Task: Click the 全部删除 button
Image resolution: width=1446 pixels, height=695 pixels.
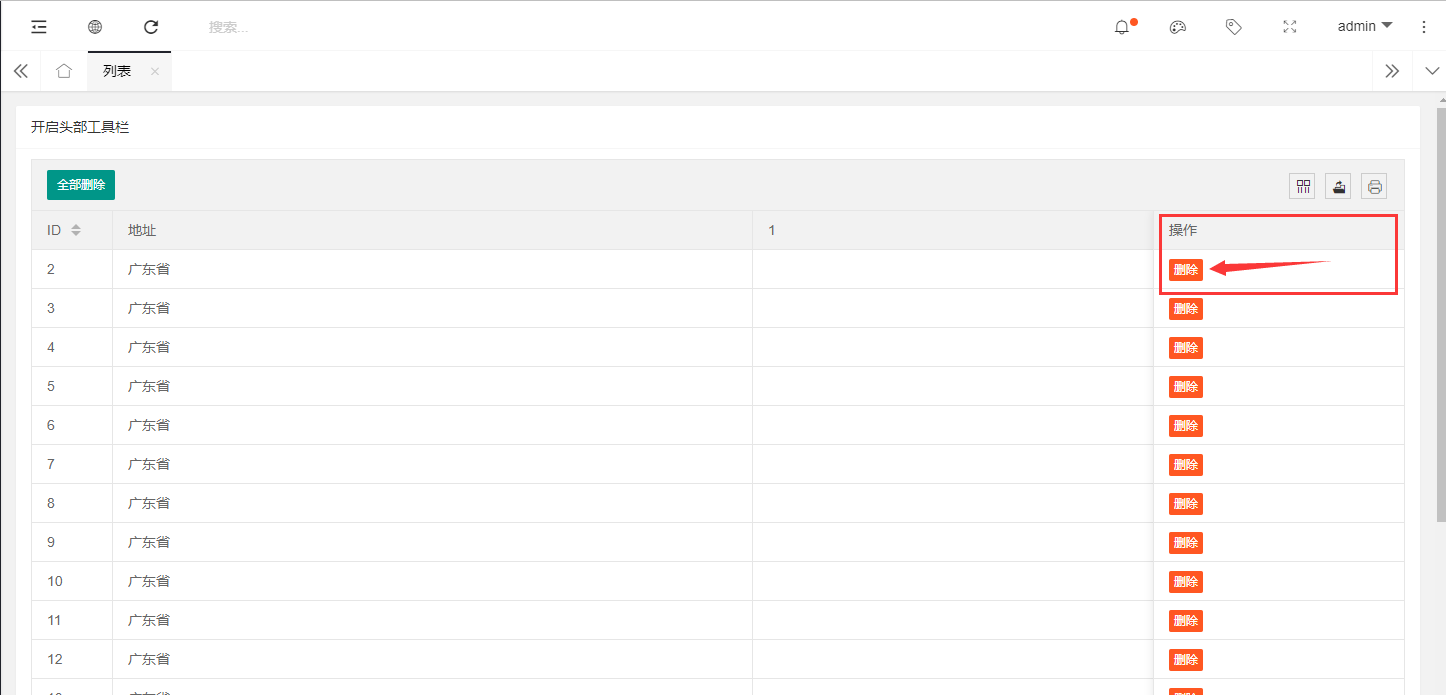Action: click(81, 185)
